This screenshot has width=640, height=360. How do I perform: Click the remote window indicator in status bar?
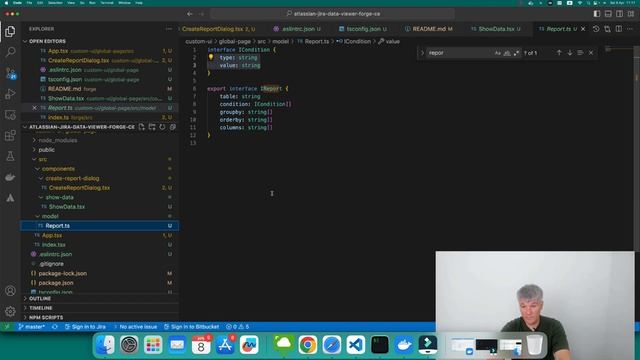coord(7,327)
